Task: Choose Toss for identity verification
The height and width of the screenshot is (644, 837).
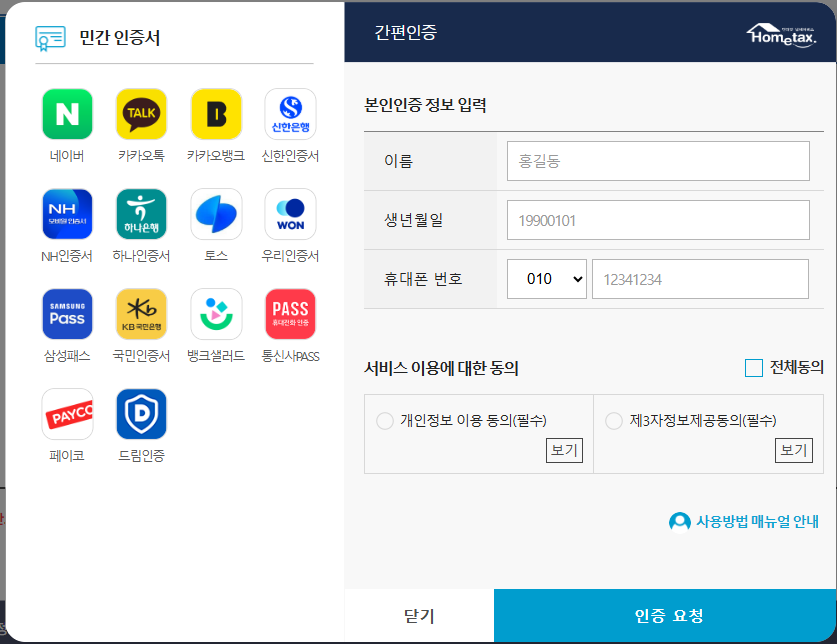Action: point(216,213)
